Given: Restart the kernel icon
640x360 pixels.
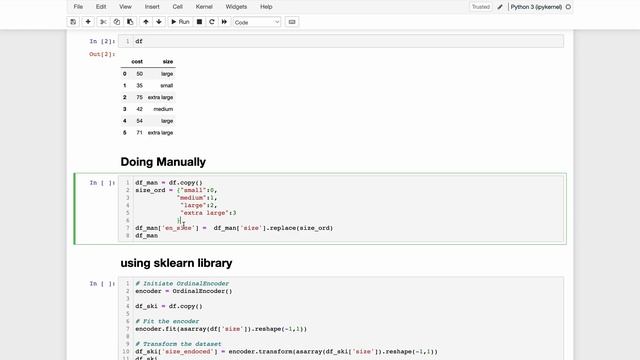Looking at the screenshot, I should click(x=211, y=22).
